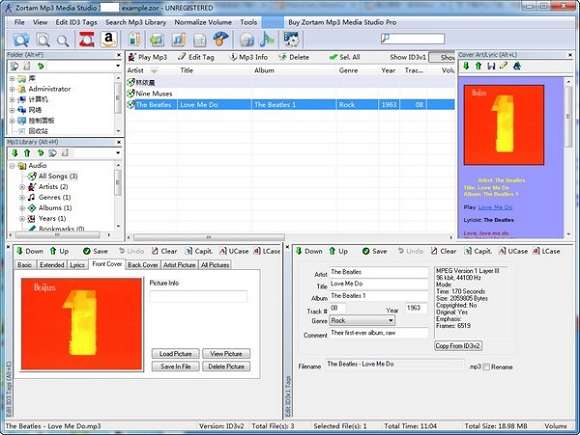Switch to the Lyrics tab

(x=77, y=265)
